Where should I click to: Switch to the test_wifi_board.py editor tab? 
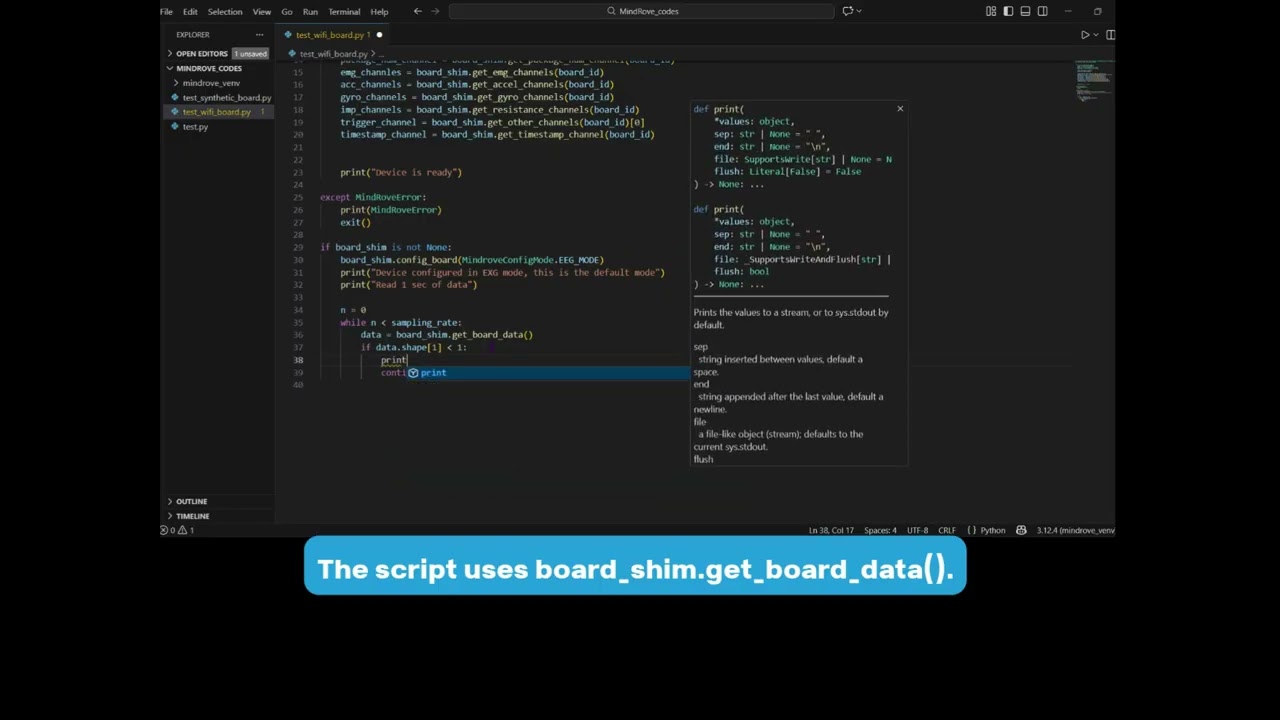(x=330, y=35)
